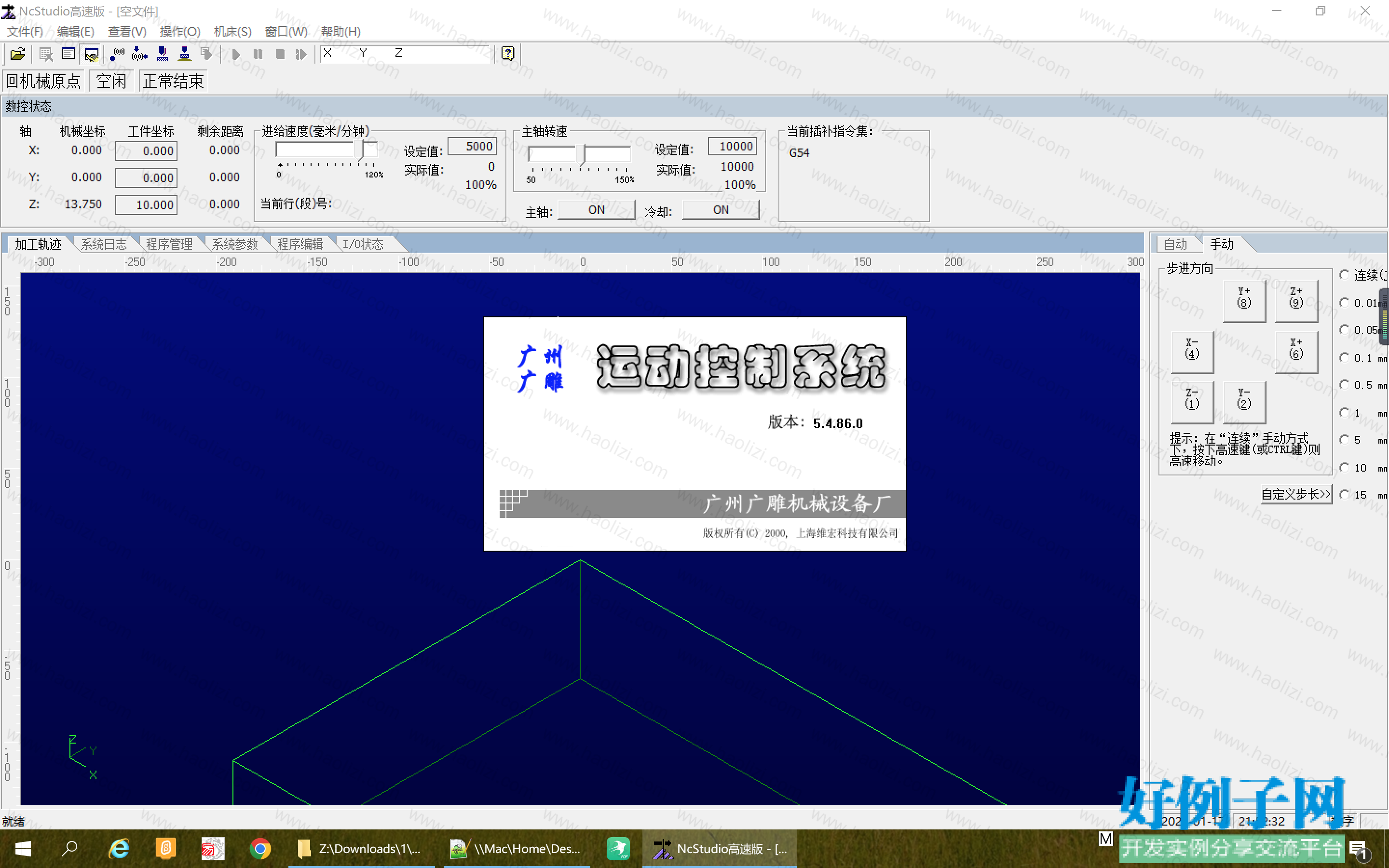Screen dimensions: 1389x868
Task: Open the 查看(V) menu
Action: [x=127, y=31]
